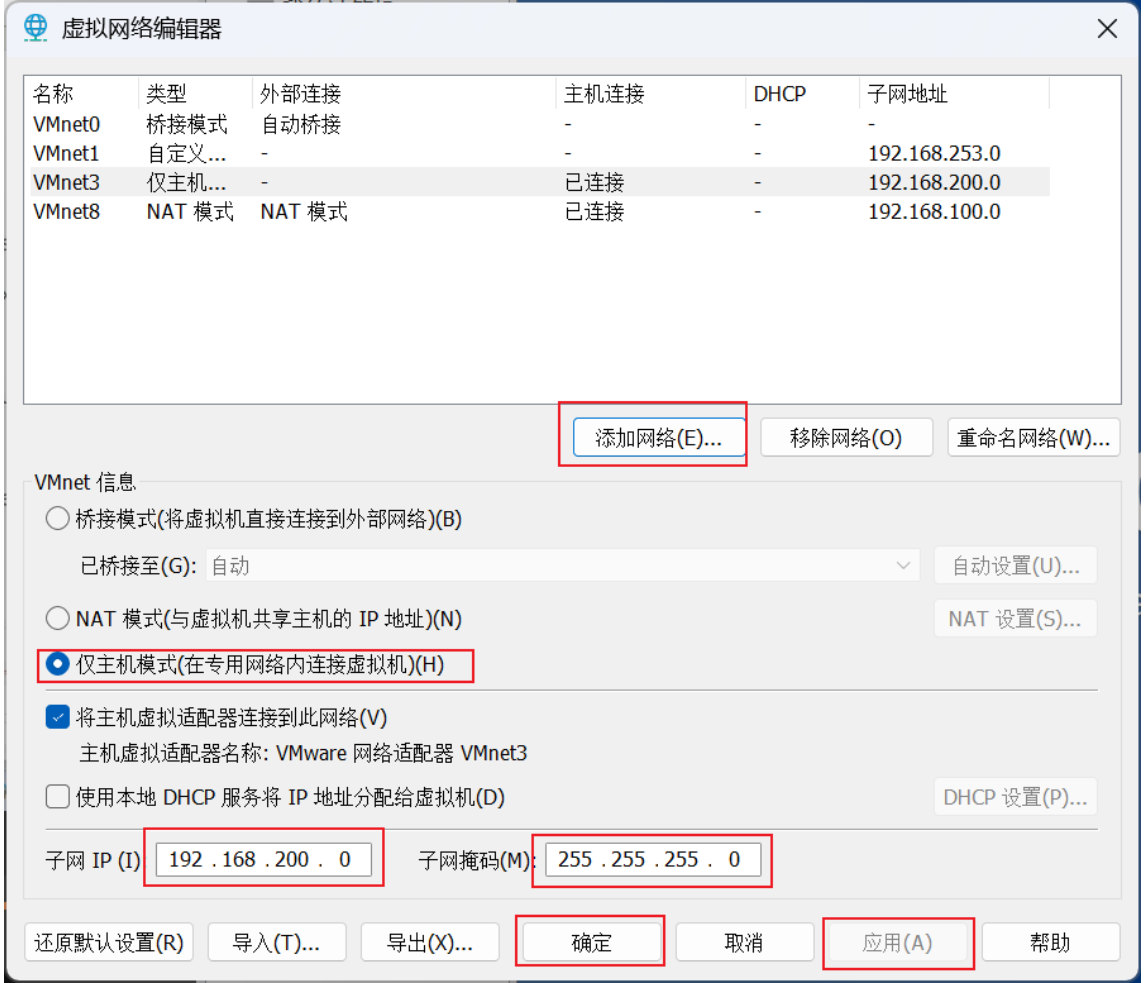
Task: Click 还原默认设置(R) button
Action: pos(109,942)
